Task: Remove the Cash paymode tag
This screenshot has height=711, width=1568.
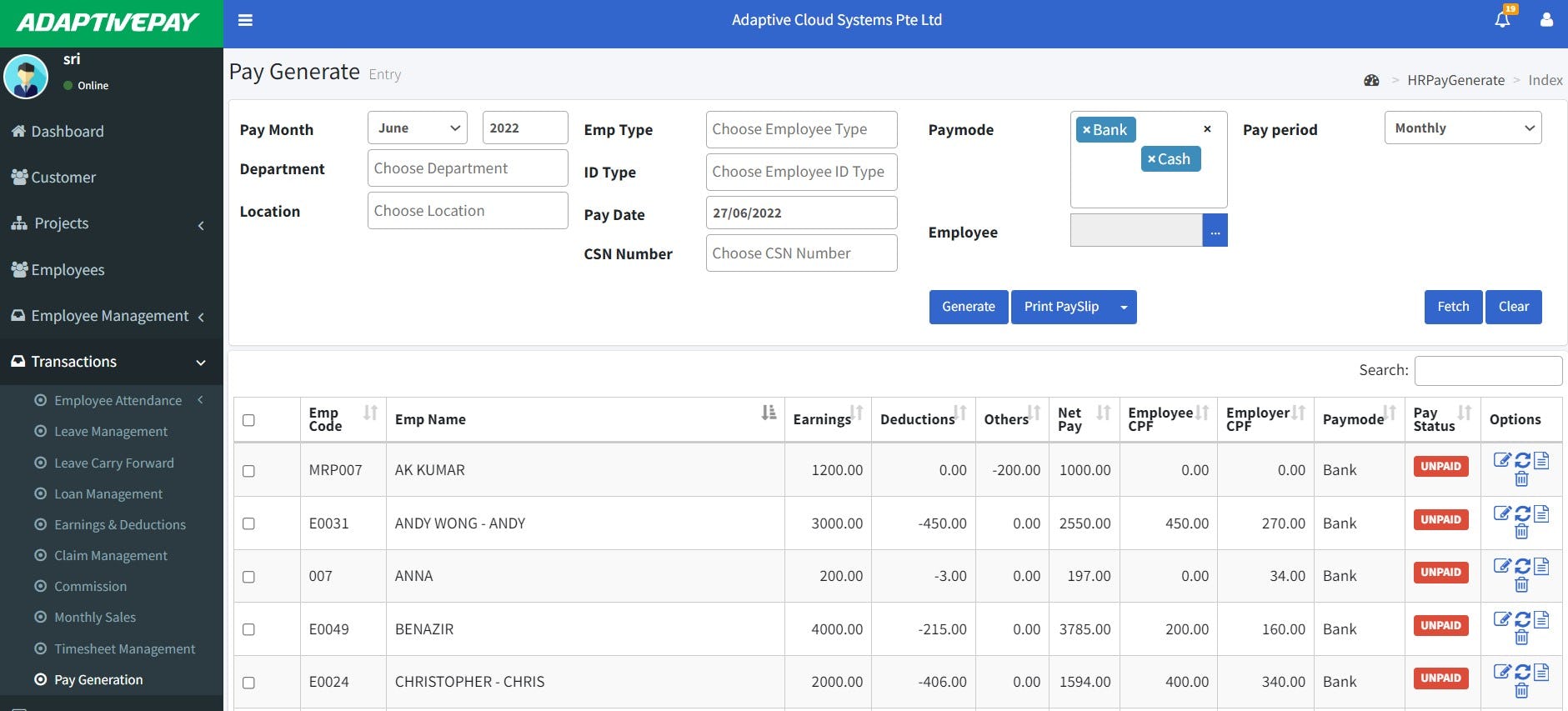Action: (x=1151, y=159)
